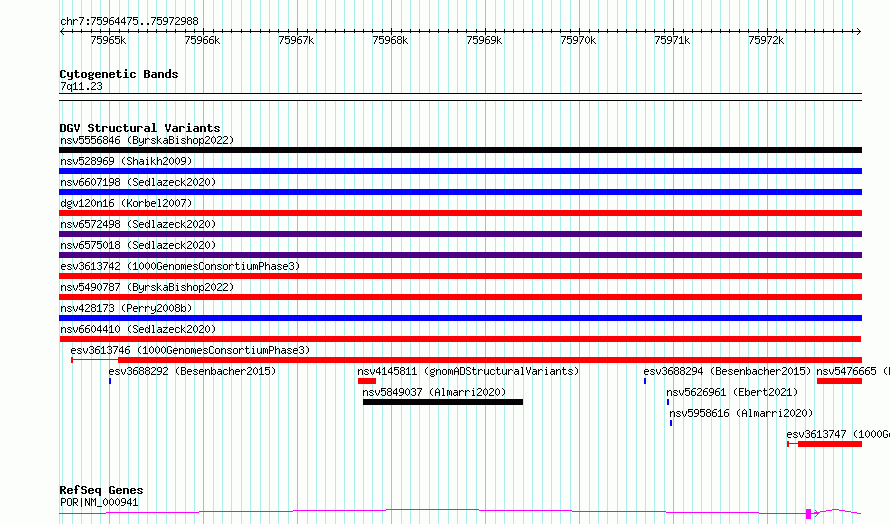Open variant nsv6604410 (Sedlazeck2020) label
Screen dimensions: 890x524
pyautogui.click(x=138, y=329)
